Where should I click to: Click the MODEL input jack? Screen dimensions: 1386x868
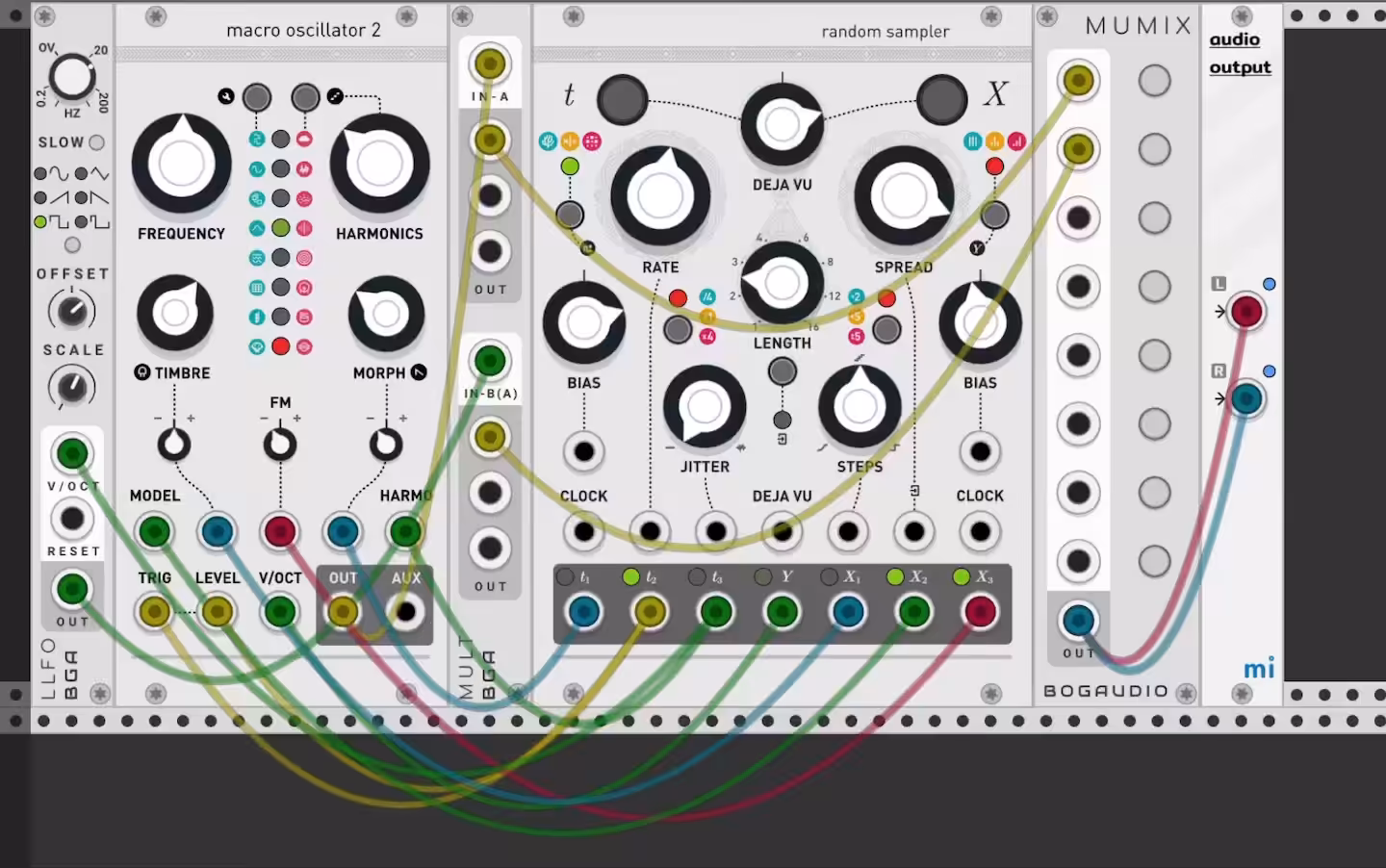154,531
